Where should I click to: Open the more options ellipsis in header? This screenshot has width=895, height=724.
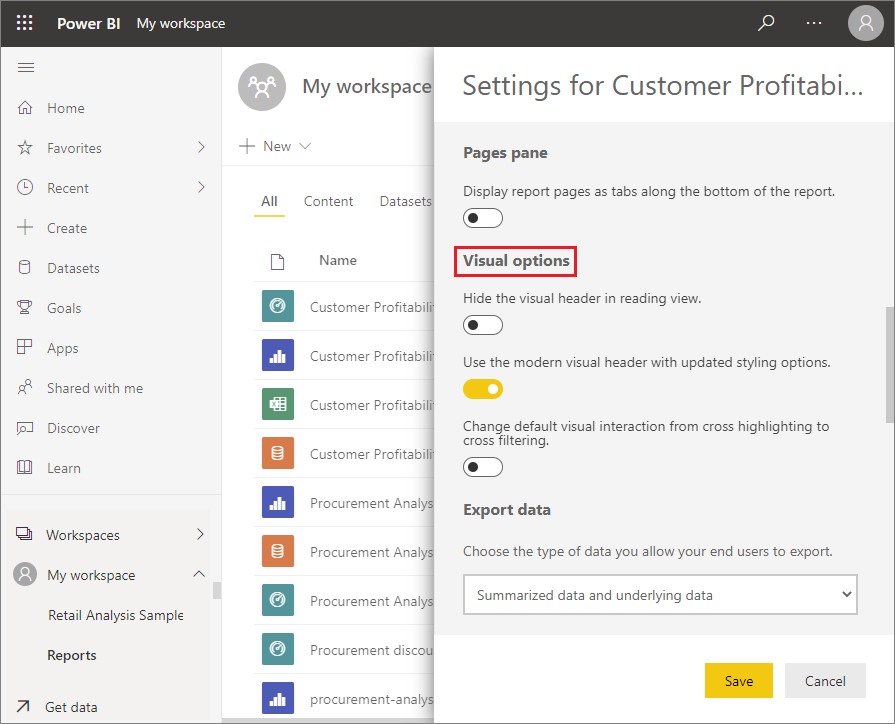pyautogui.click(x=814, y=23)
